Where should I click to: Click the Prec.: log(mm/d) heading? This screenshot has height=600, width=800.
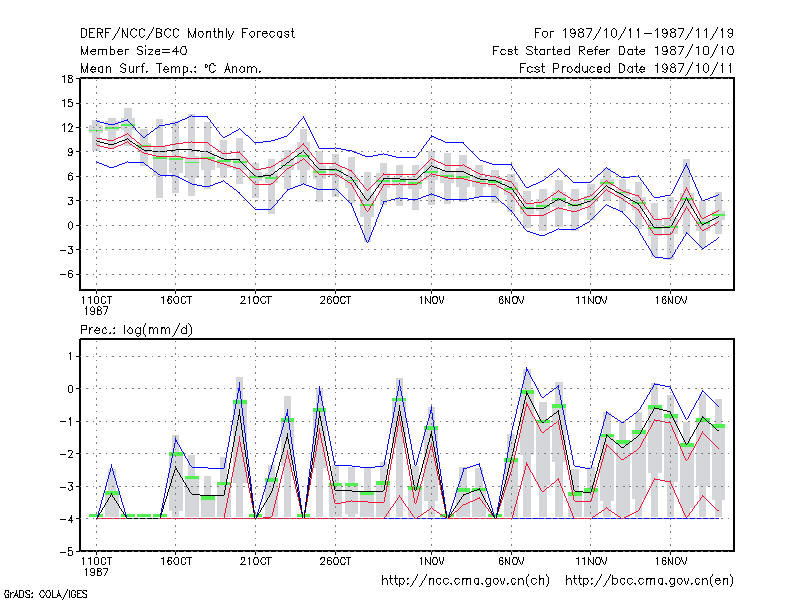[x=136, y=330]
